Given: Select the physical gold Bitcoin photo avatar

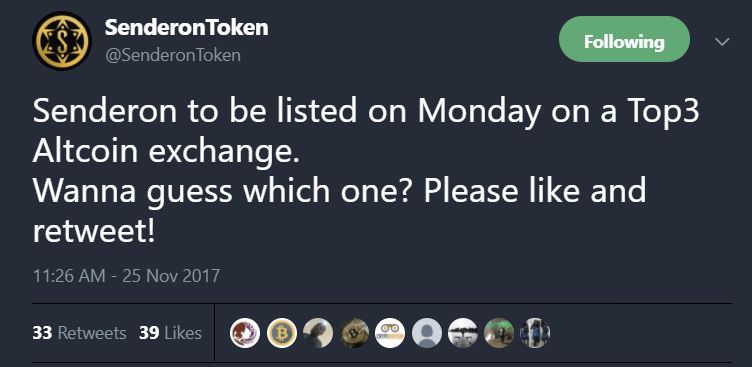Looking at the screenshot, I should (354, 333).
